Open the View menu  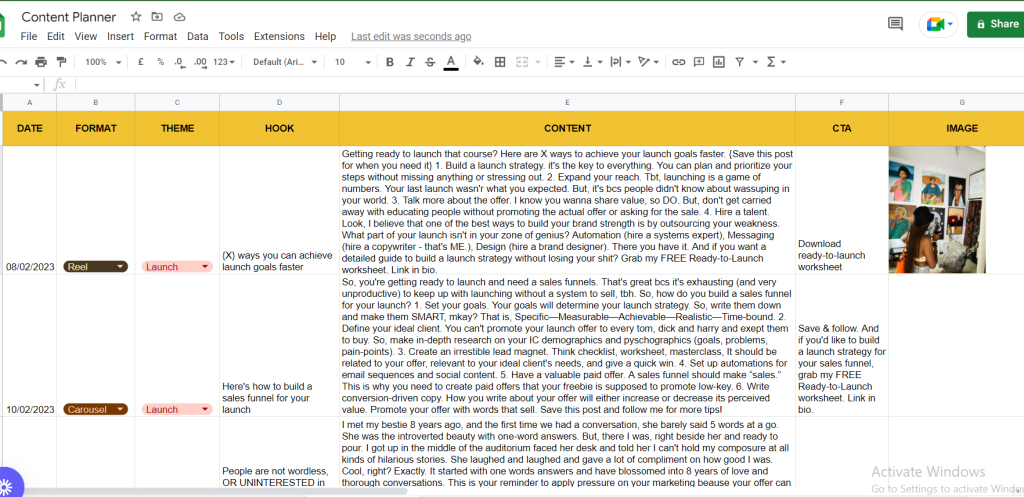click(x=86, y=37)
